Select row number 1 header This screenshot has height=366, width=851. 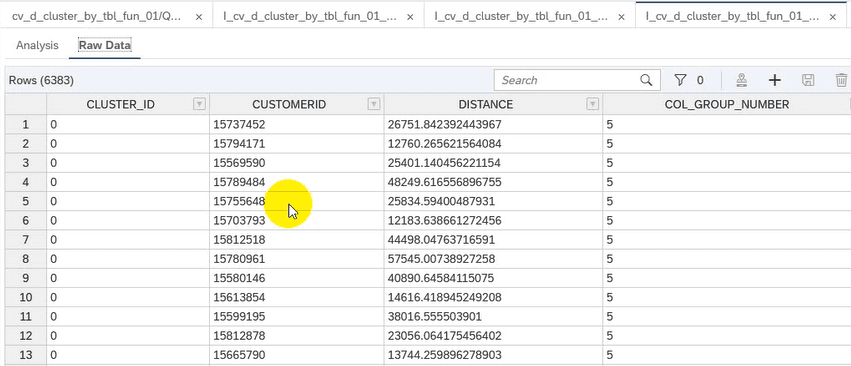pyautogui.click(x=26, y=125)
